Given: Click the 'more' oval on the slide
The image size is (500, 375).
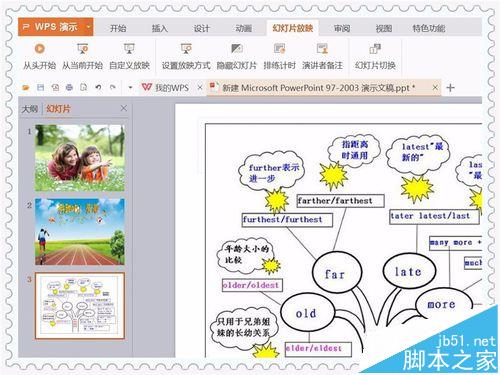Looking at the screenshot, I should (x=443, y=305).
